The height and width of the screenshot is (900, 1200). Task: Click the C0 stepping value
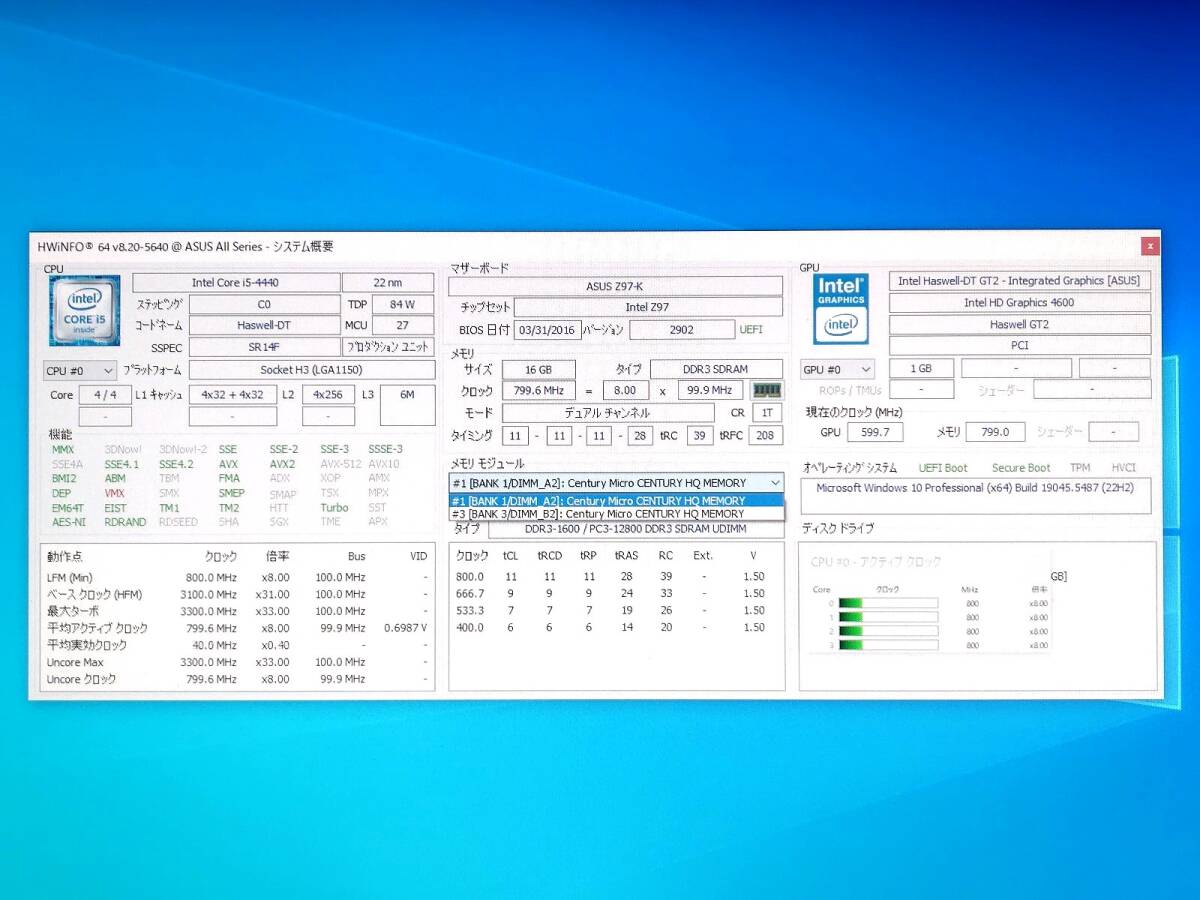tap(264, 304)
